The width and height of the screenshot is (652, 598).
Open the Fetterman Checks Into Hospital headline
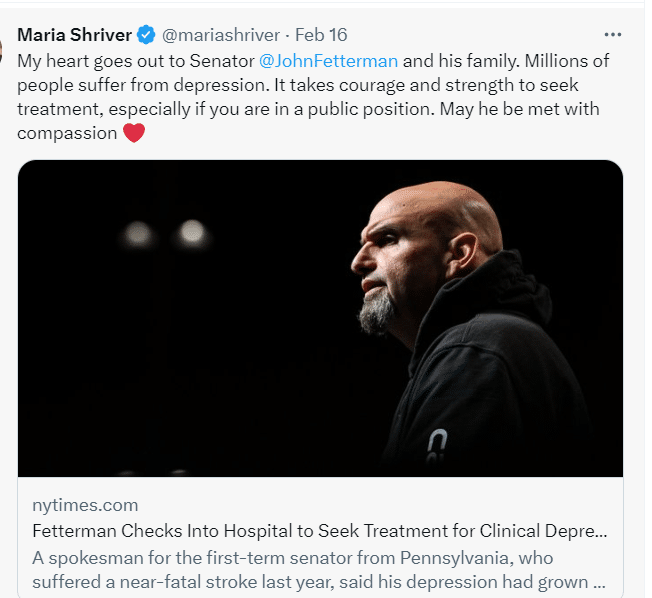click(319, 530)
